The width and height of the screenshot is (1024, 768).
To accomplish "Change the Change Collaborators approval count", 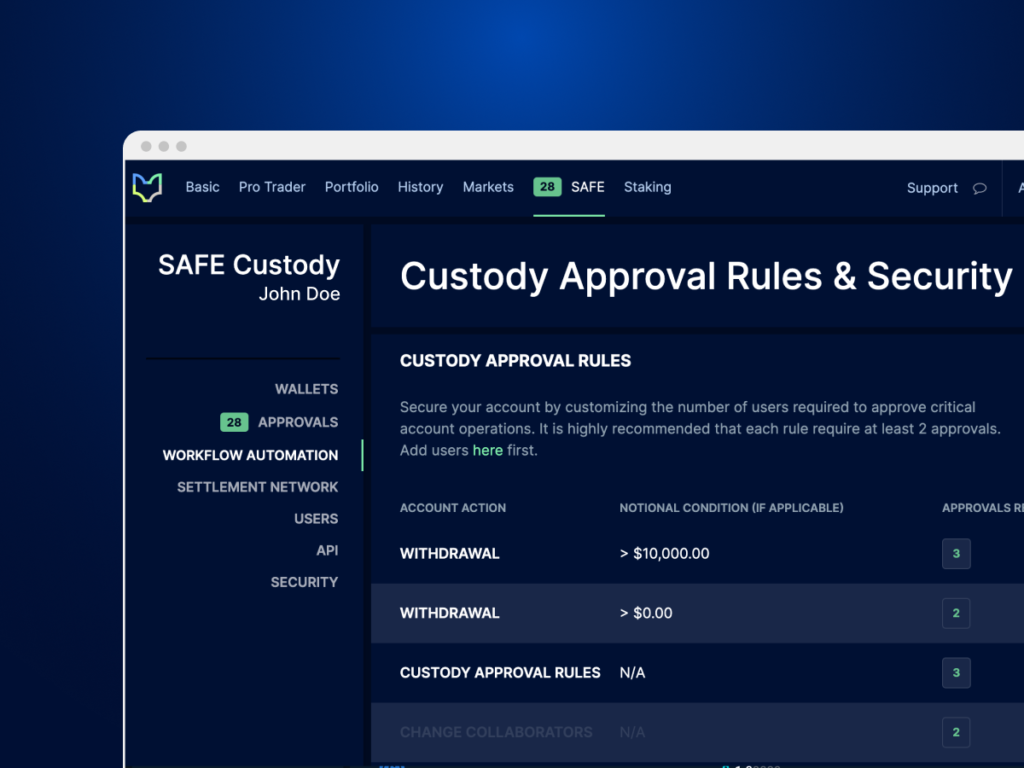I will point(956,732).
